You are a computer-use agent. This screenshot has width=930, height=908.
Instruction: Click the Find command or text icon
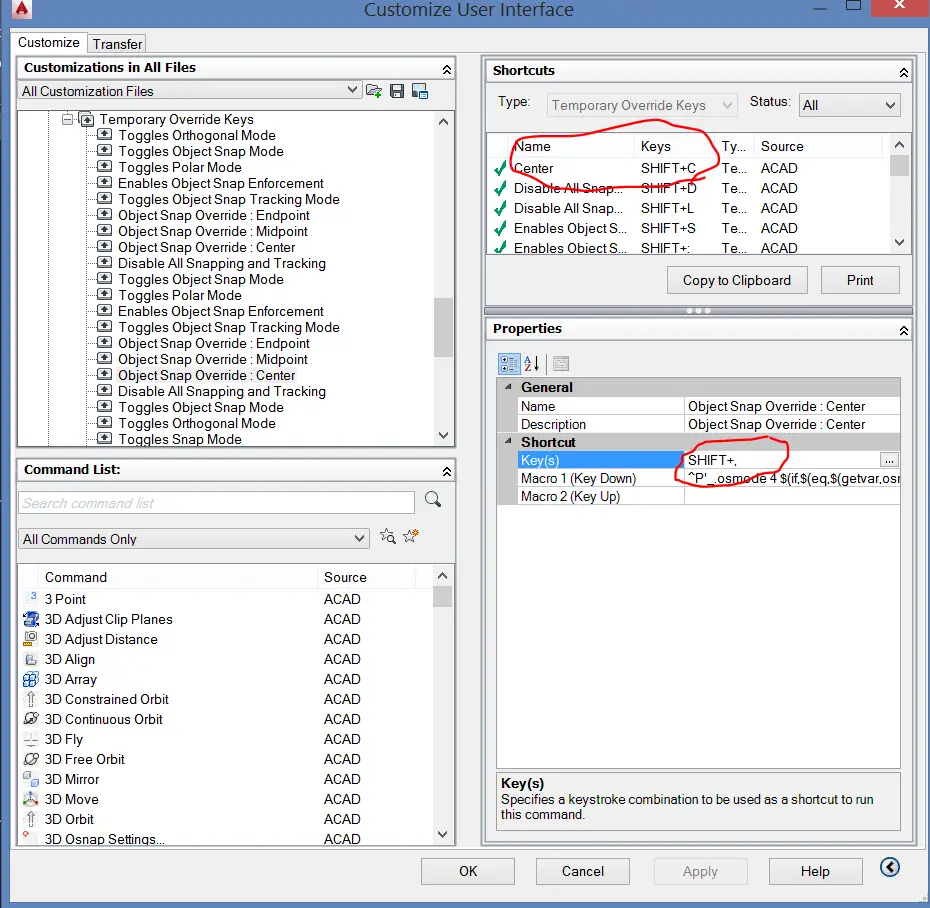[388, 537]
